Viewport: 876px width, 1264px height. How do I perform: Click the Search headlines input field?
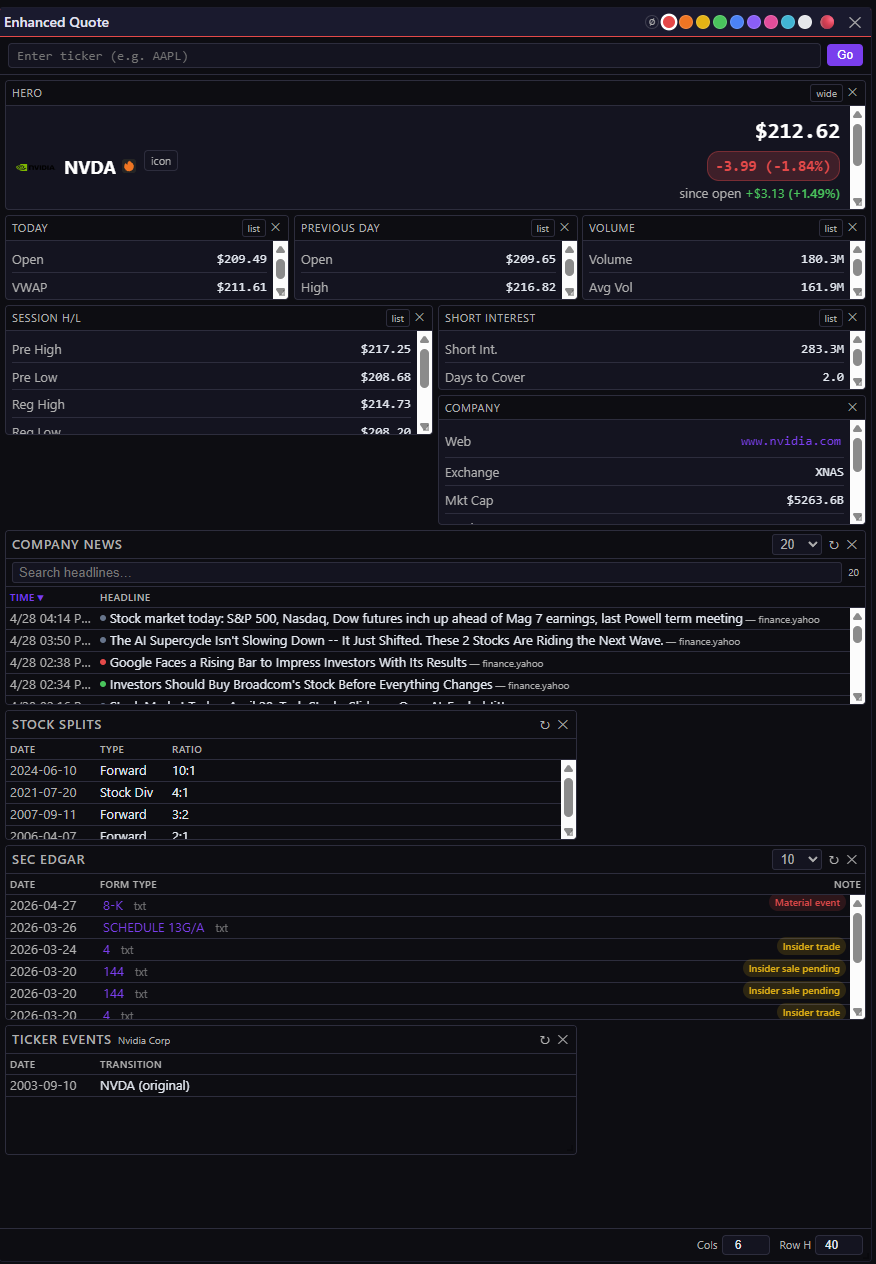click(x=426, y=572)
